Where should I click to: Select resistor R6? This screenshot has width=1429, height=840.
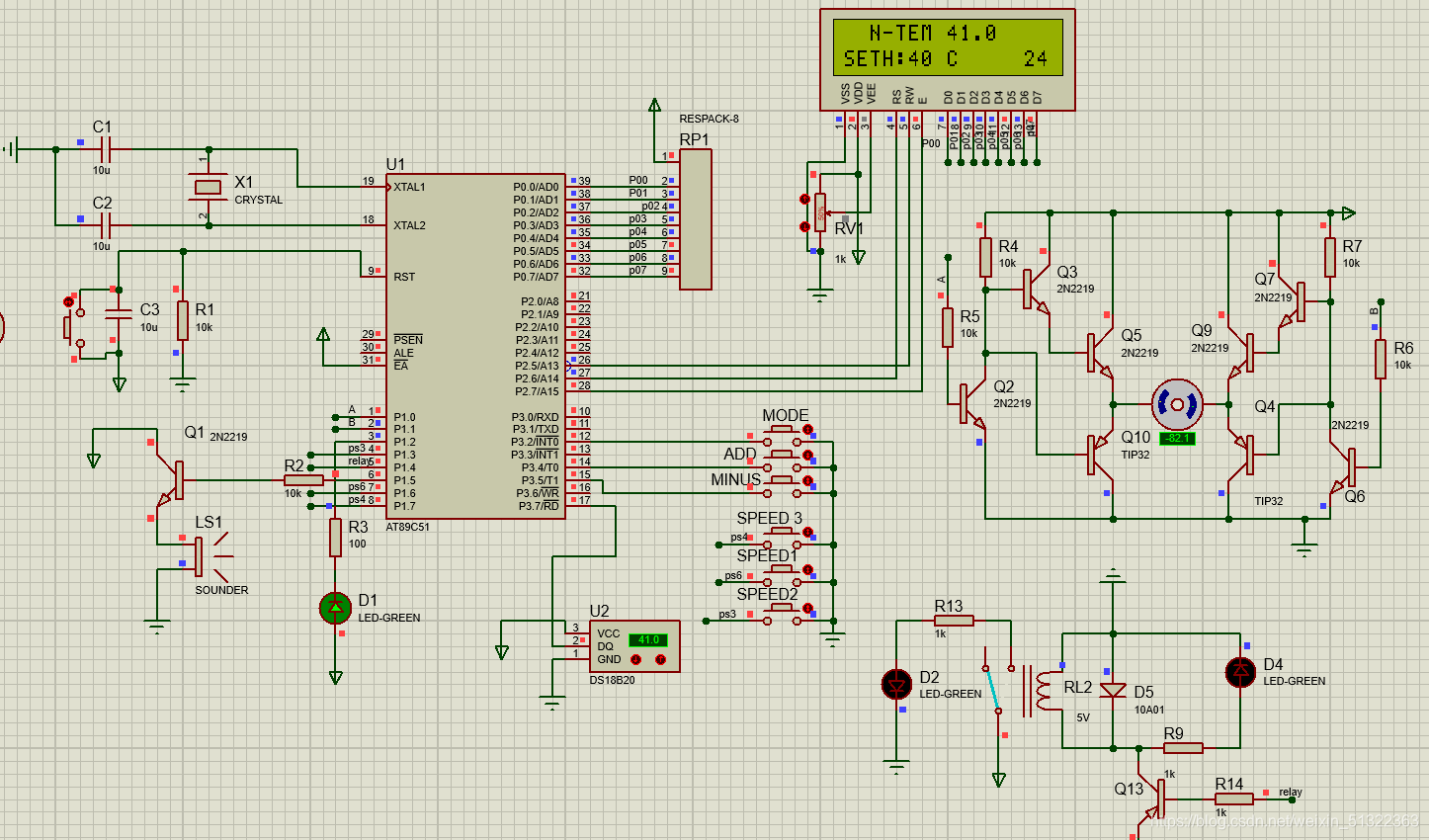coord(1381,359)
